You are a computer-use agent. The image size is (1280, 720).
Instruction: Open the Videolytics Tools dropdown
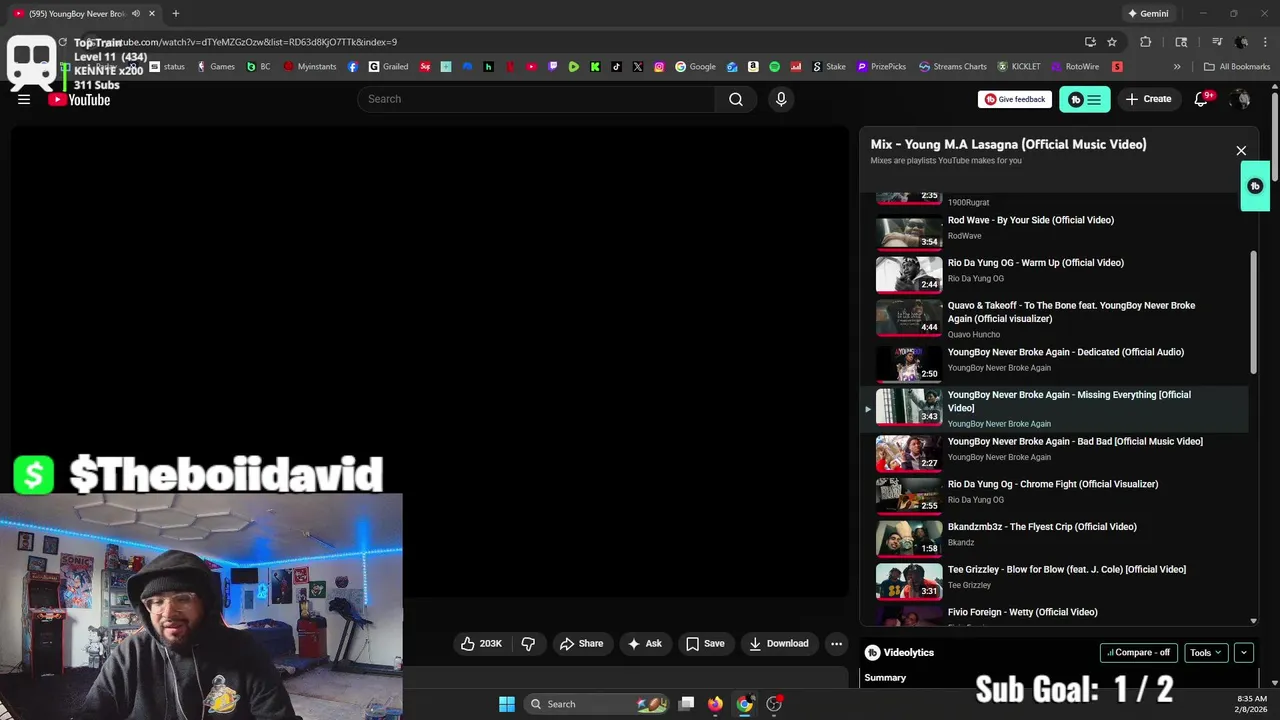[1206, 652]
